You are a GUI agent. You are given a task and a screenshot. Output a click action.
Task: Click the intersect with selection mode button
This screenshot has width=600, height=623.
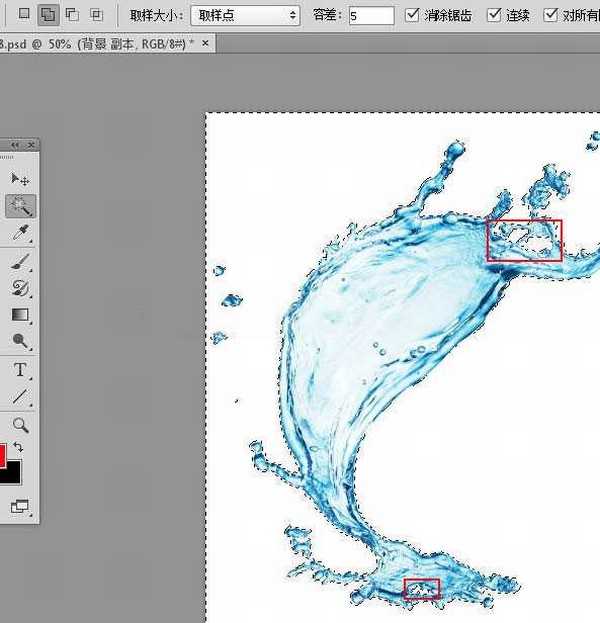point(96,15)
